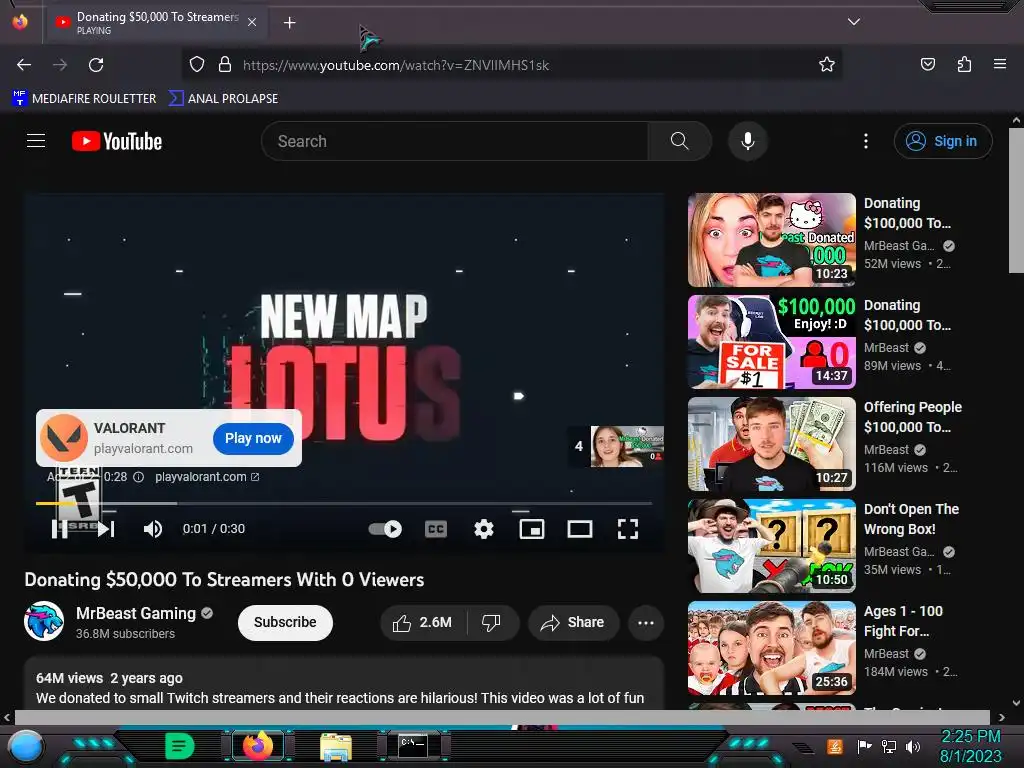Click into the YouTube Search field
Image resolution: width=1024 pixels, height=768 pixels.
[455, 141]
